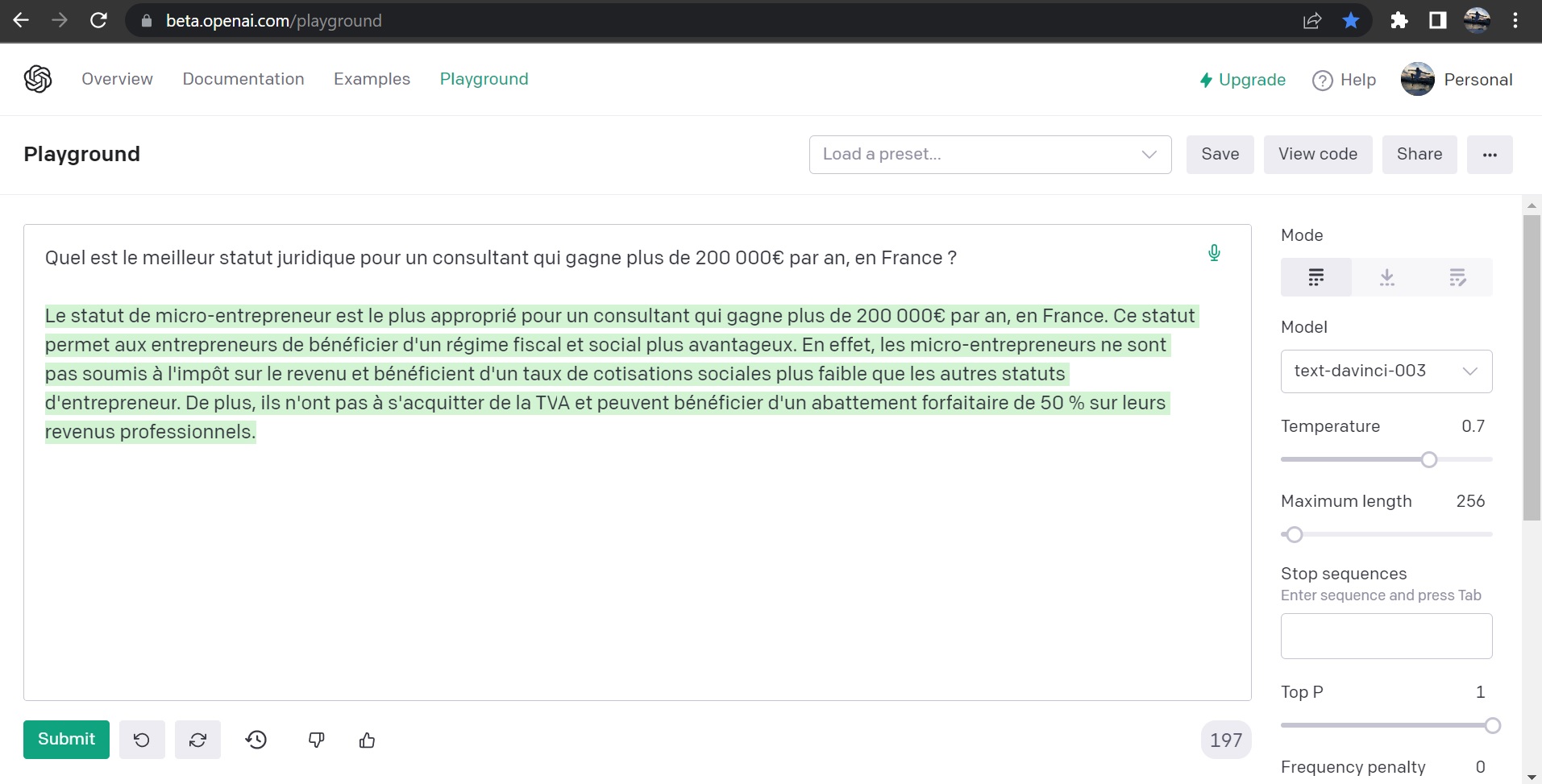Go to the Documentation tab

[x=243, y=79]
